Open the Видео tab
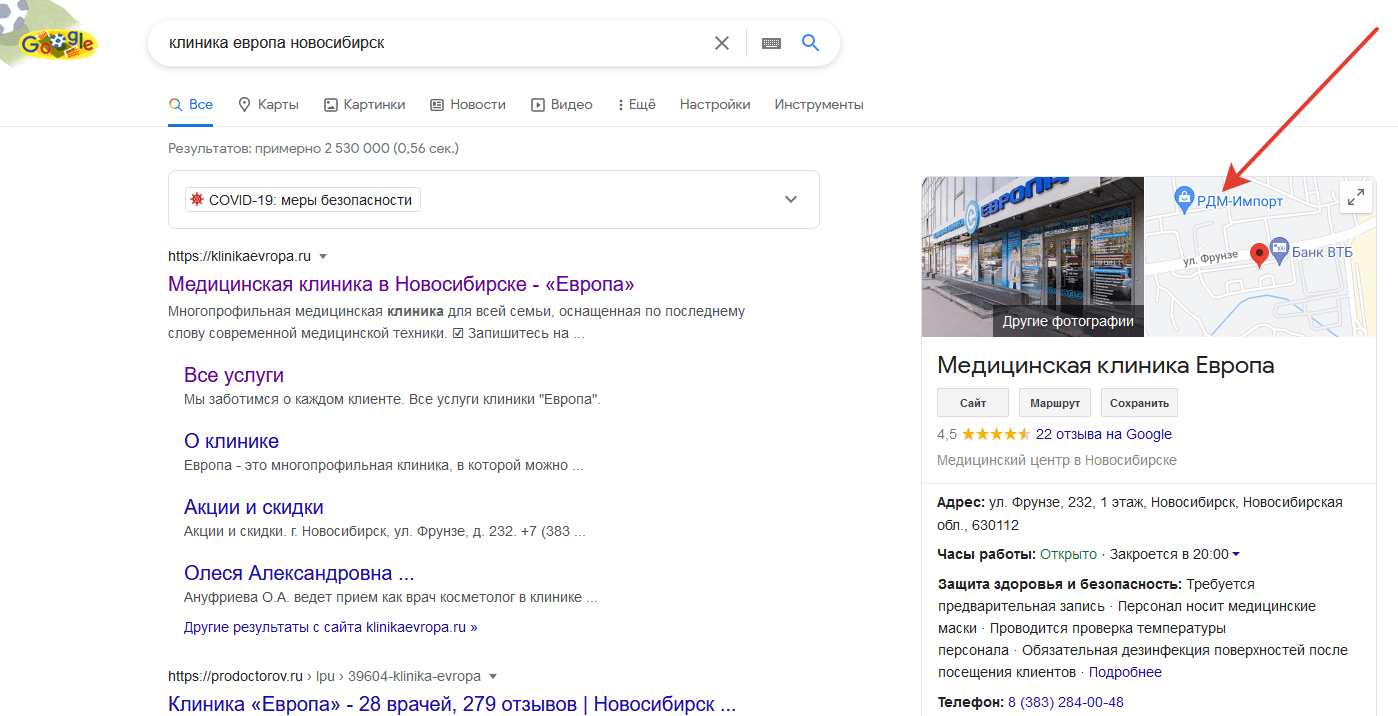The height and width of the screenshot is (716, 1398). coord(562,104)
